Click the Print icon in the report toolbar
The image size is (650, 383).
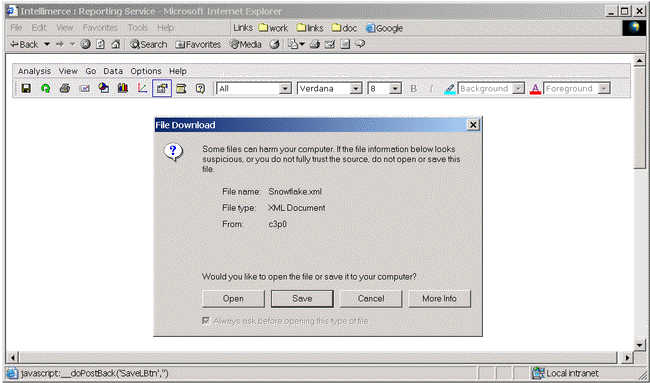(x=65, y=88)
